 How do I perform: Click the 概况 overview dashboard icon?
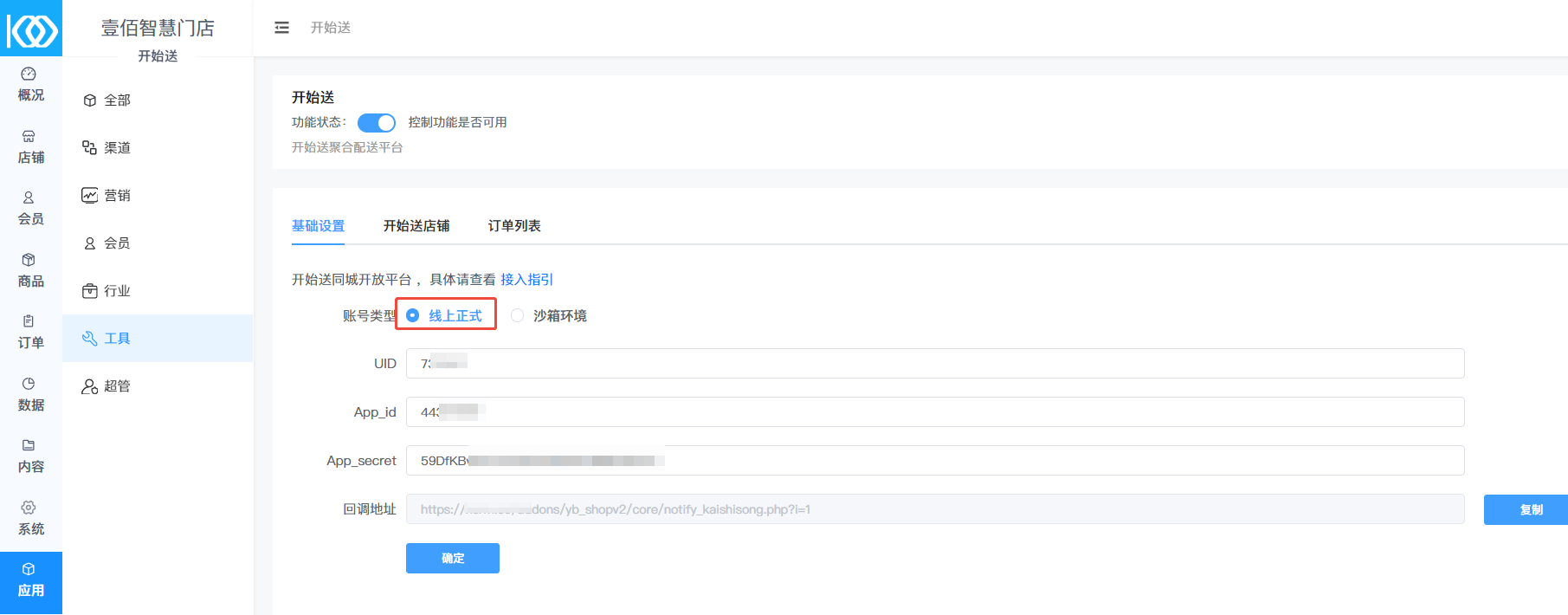point(29,74)
